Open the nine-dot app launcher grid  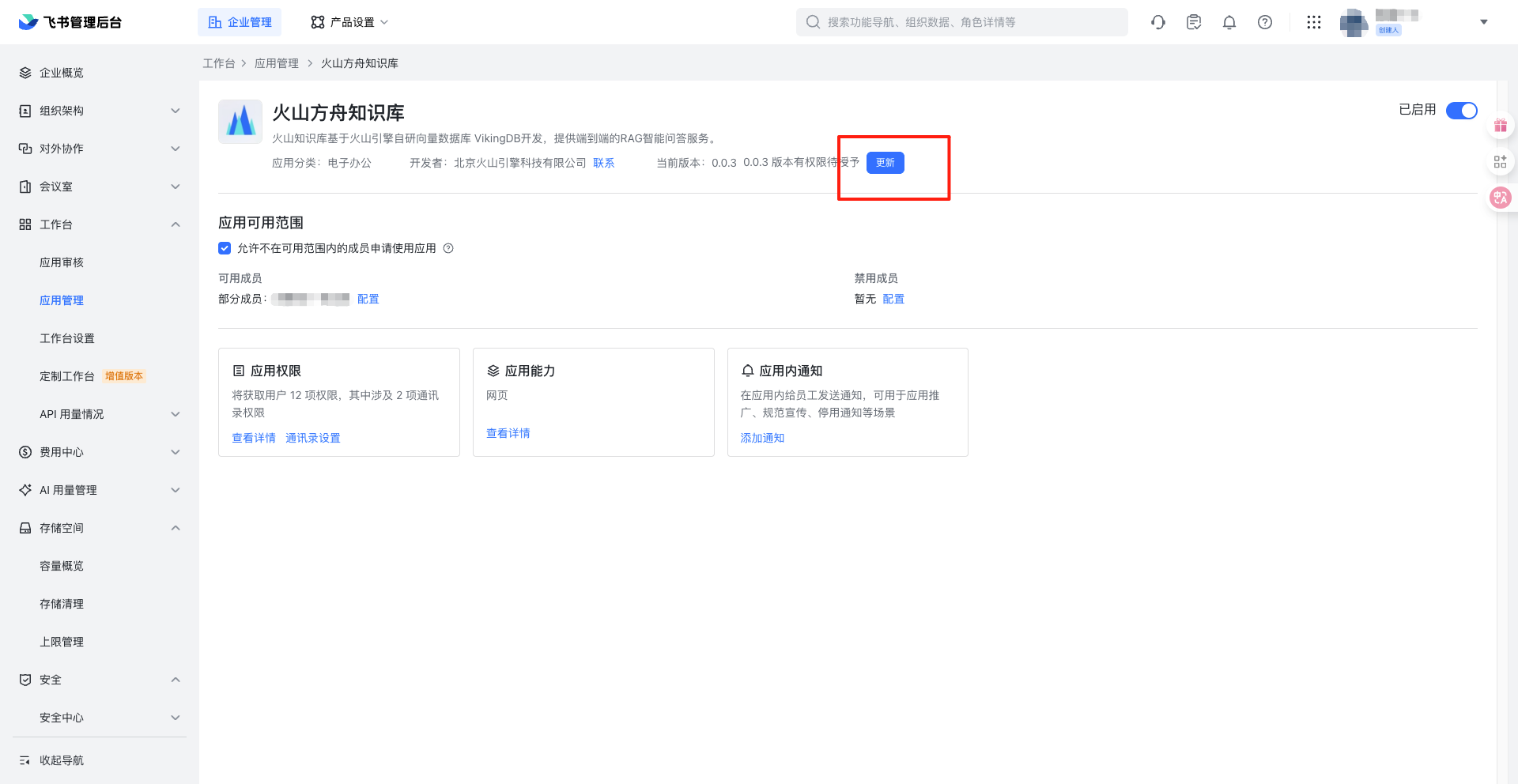1313,22
